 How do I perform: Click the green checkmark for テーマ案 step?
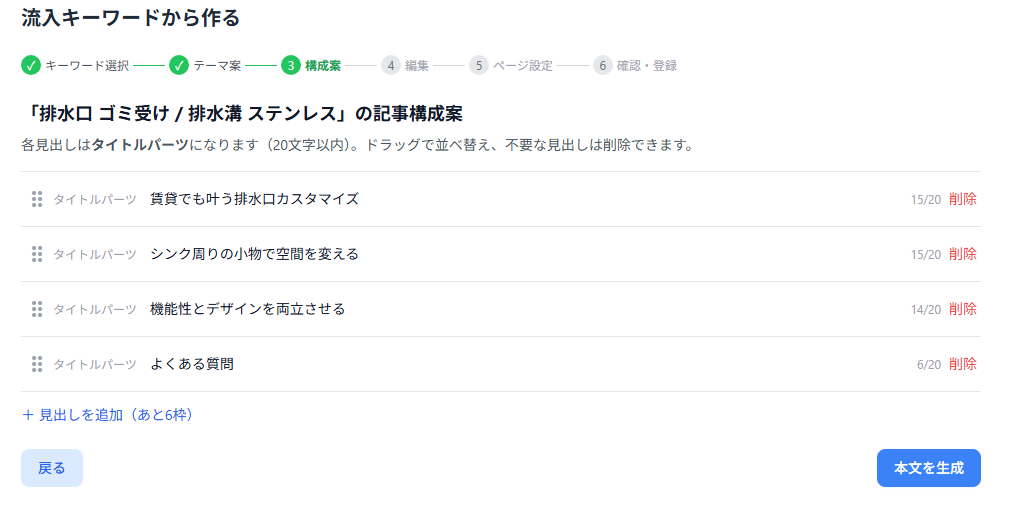pos(178,66)
